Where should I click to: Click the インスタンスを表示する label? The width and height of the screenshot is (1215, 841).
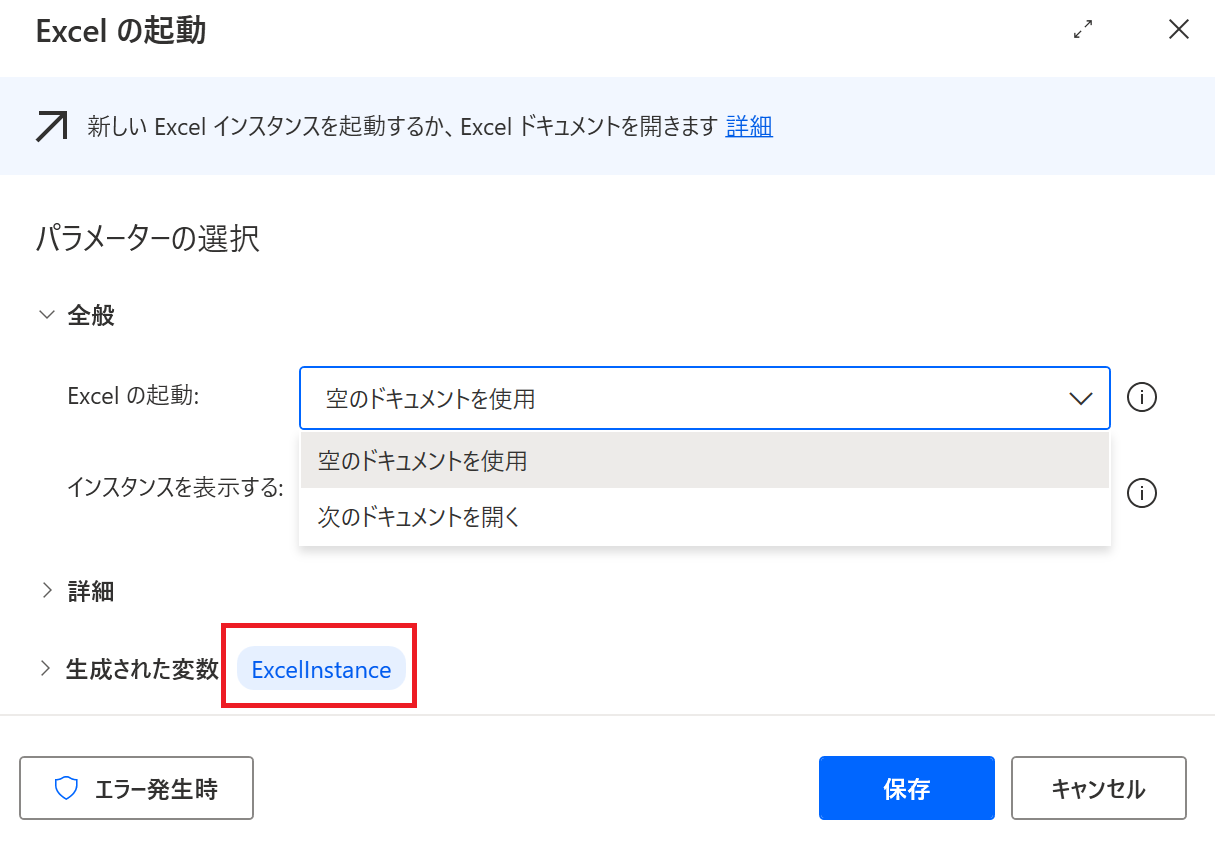pos(175,488)
